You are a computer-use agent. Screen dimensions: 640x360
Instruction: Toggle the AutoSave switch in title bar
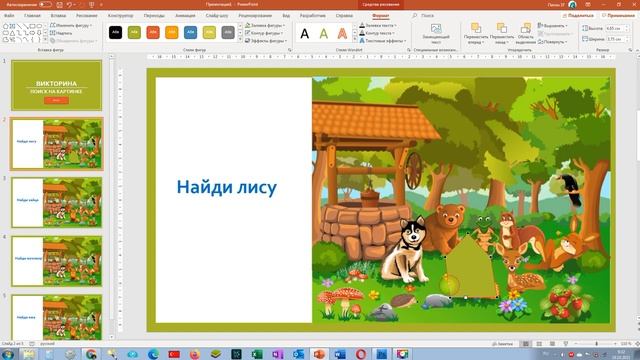click(x=45, y=4)
